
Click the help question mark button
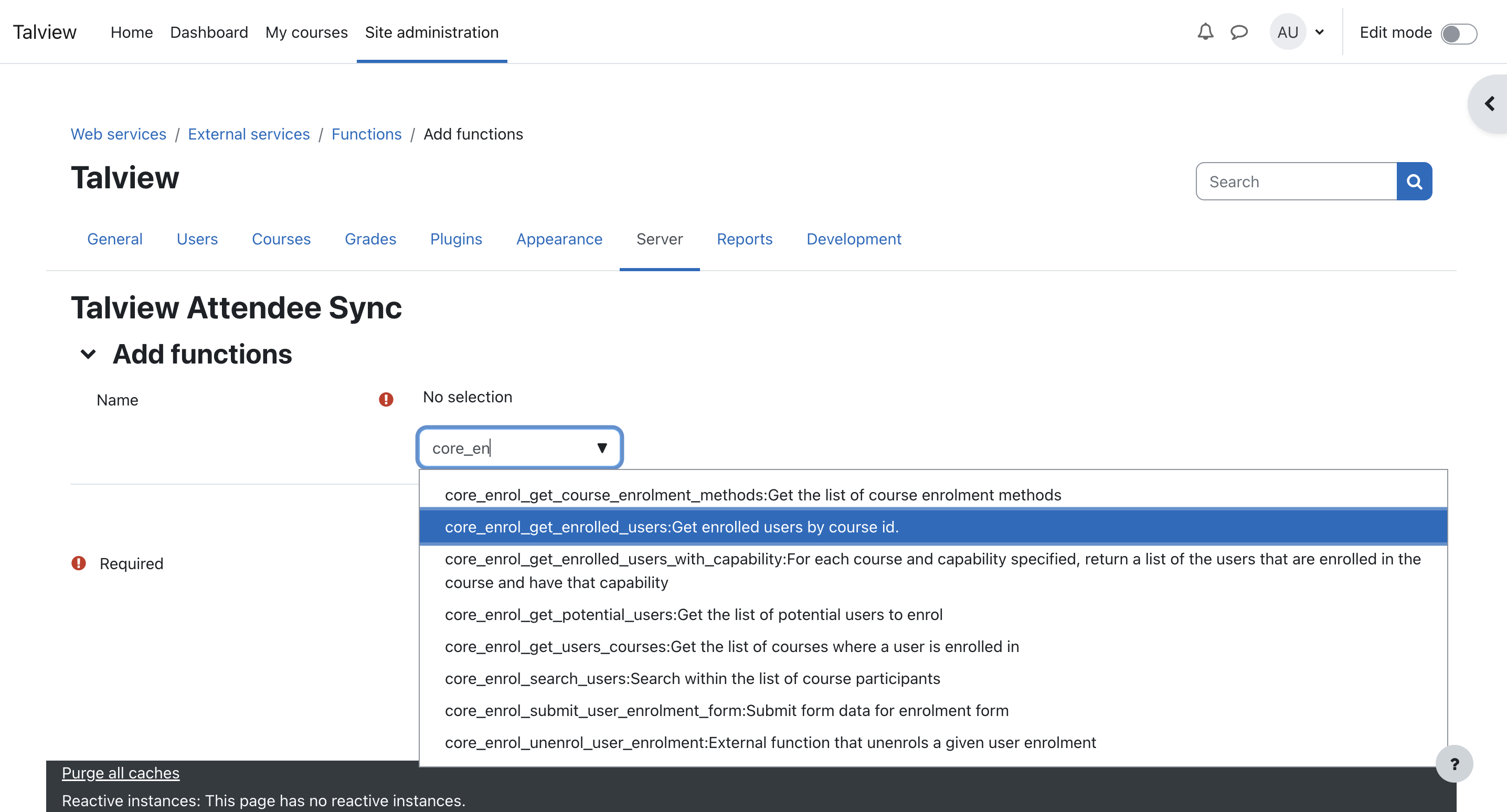click(1455, 764)
